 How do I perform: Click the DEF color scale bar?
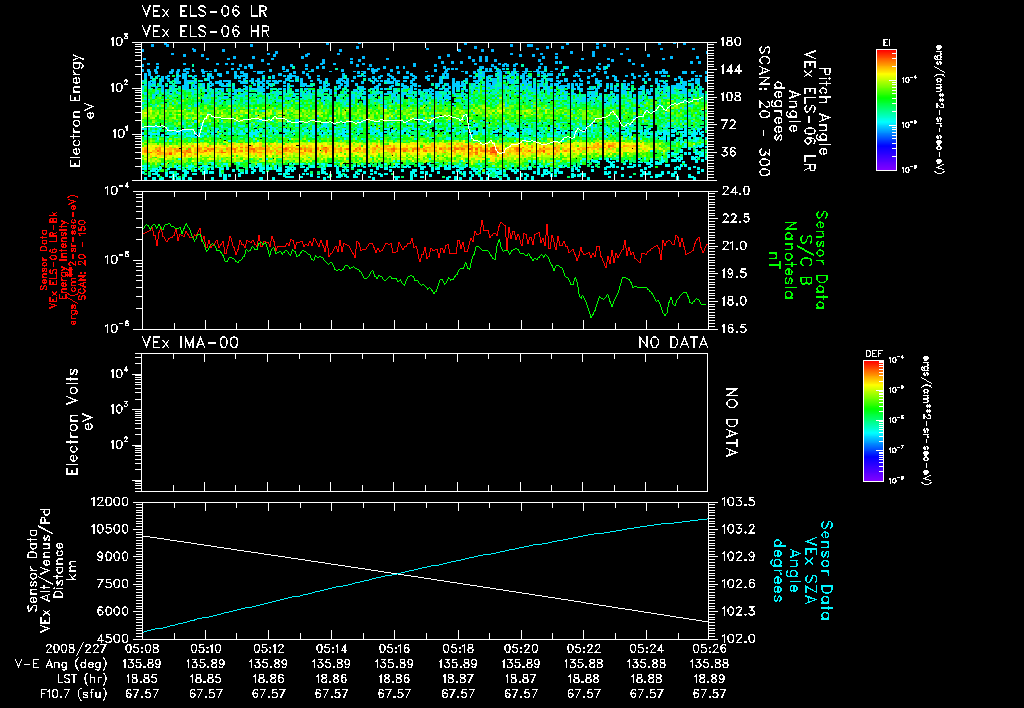(x=872, y=421)
